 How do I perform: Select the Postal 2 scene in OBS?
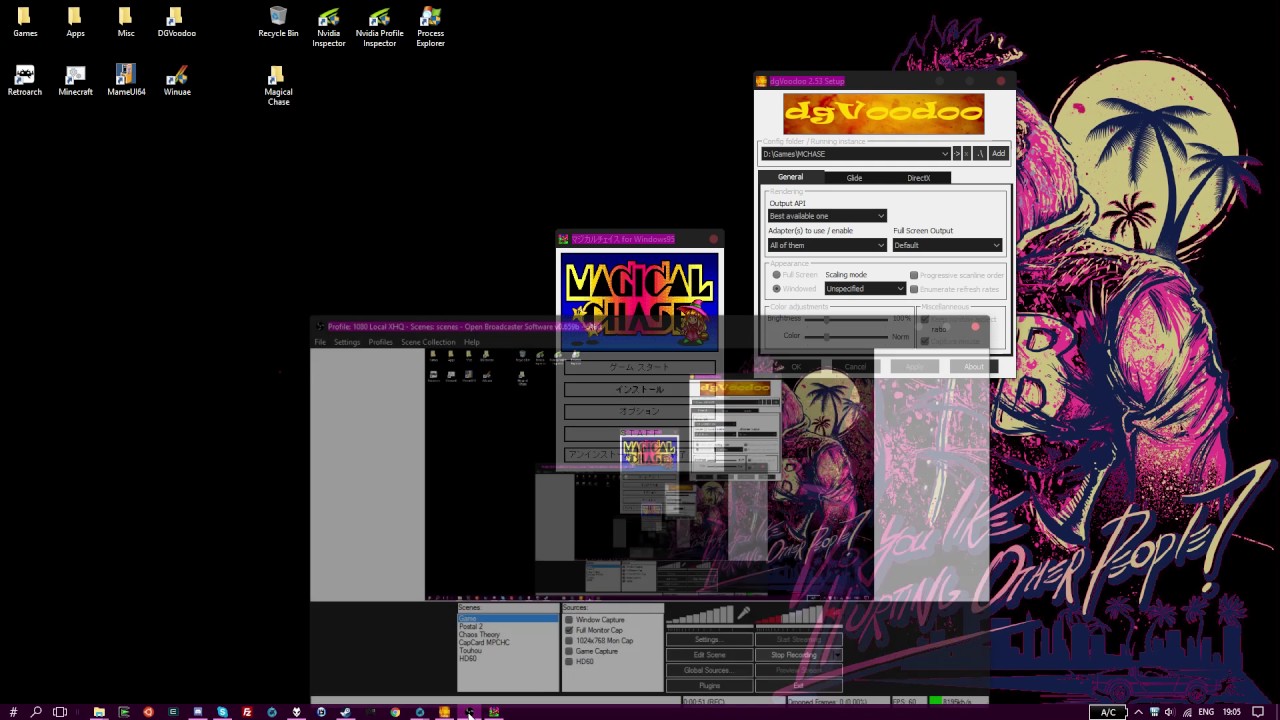471,627
